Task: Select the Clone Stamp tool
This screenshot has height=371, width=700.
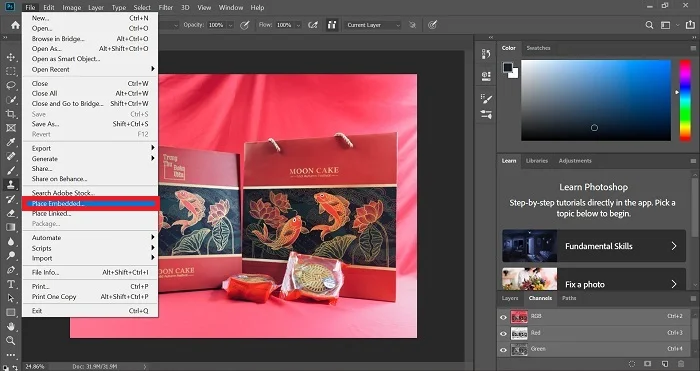Action: point(11,184)
